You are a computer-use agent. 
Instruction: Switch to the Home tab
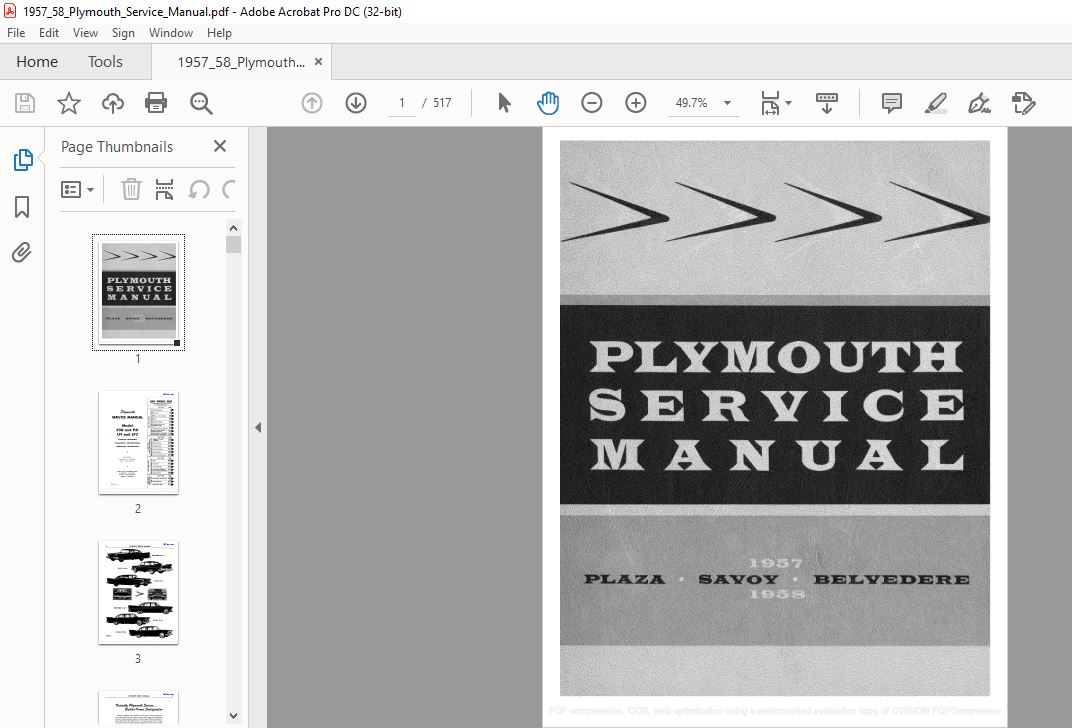coord(37,62)
